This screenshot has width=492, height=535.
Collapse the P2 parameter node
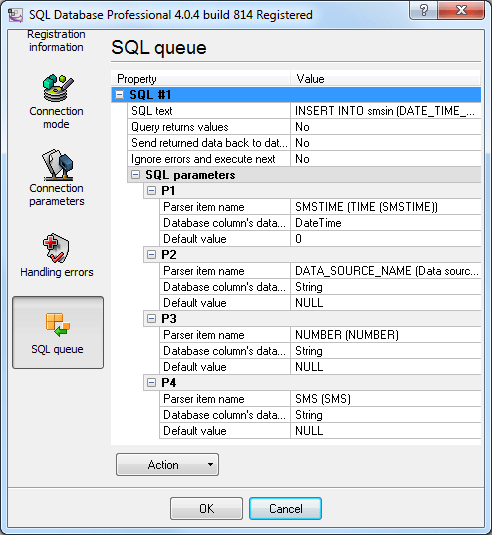point(151,255)
